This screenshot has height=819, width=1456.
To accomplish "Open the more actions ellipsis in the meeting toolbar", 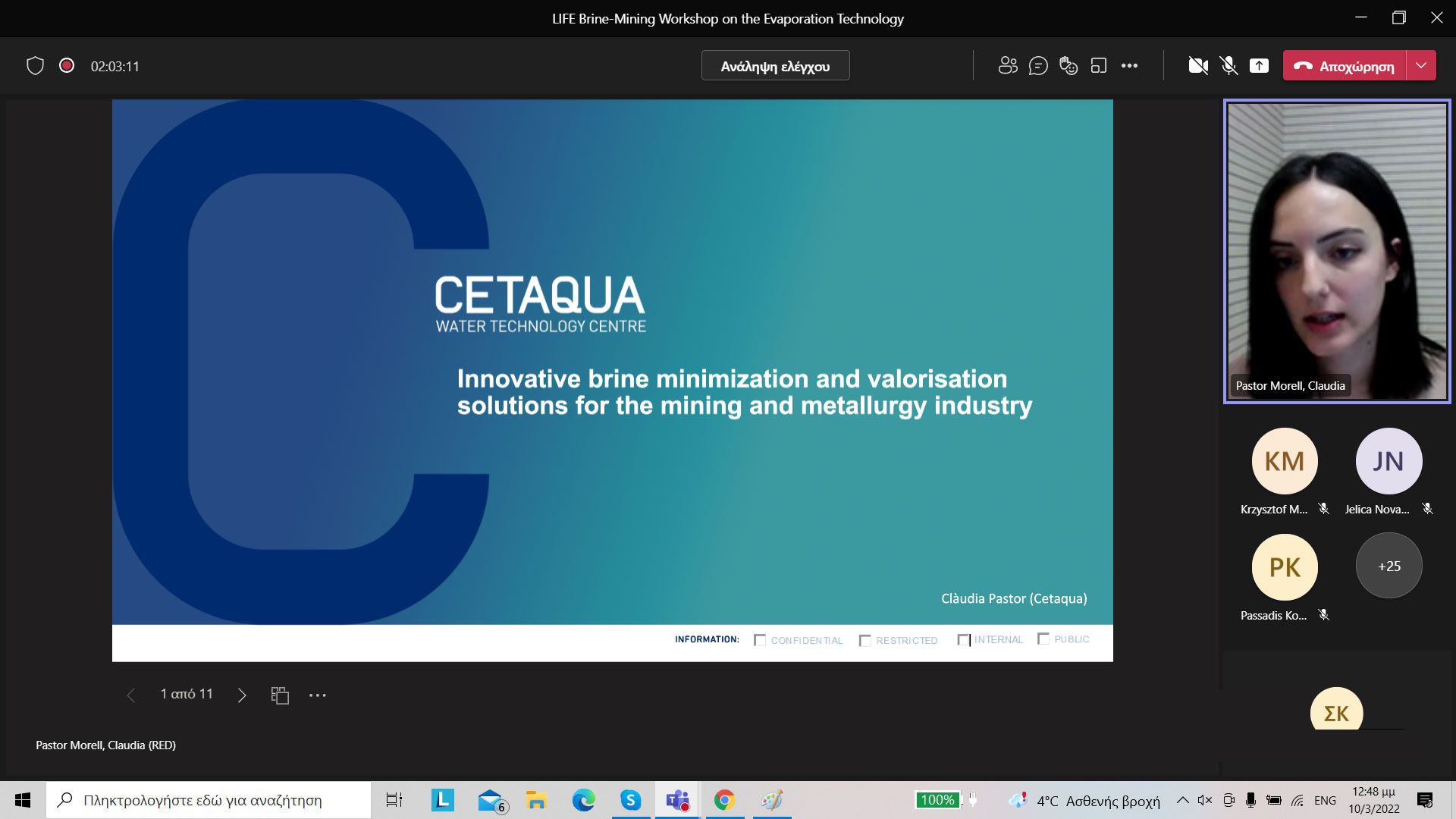I will pyautogui.click(x=1129, y=66).
